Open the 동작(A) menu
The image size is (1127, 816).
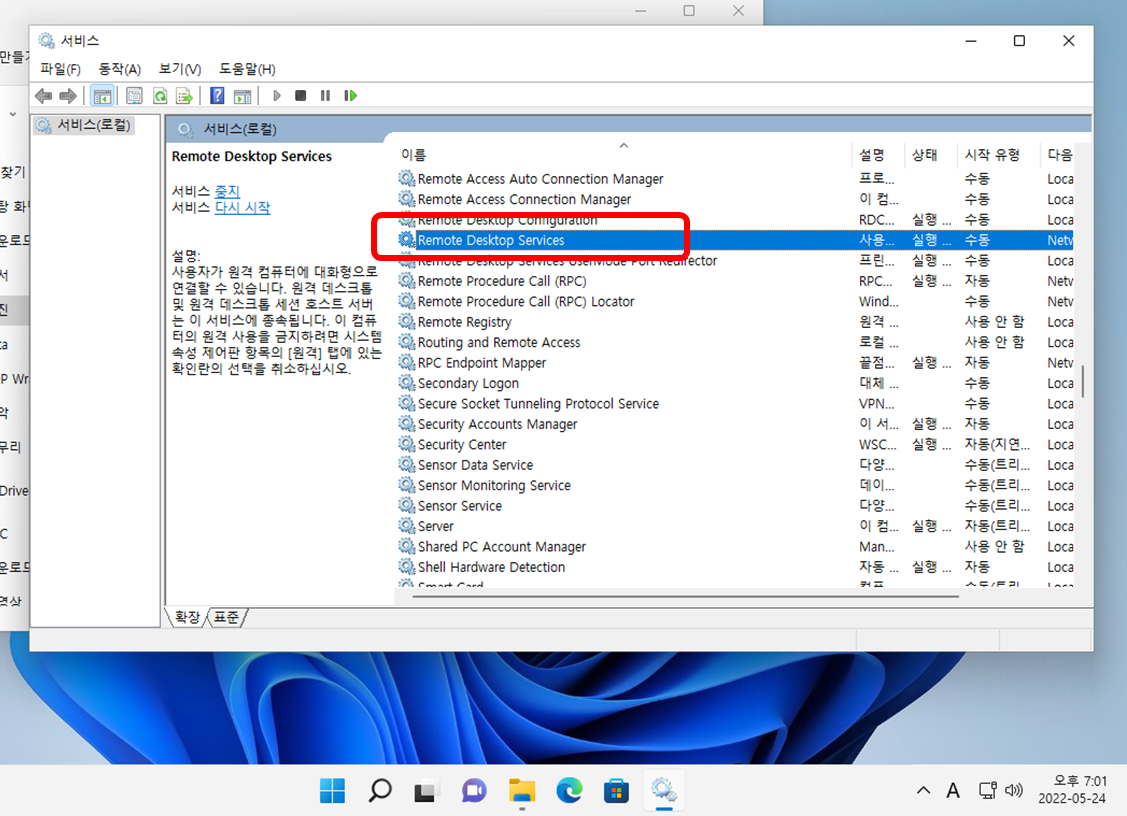[119, 69]
